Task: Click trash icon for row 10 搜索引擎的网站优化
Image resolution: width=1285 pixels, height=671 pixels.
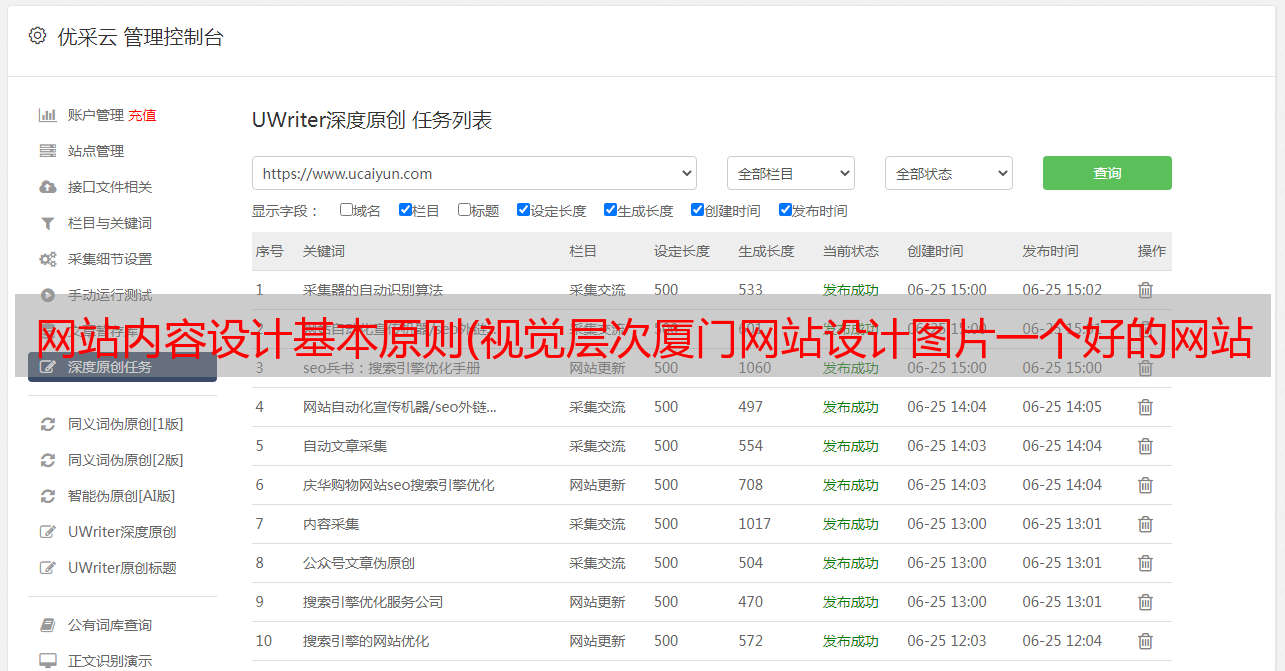Action: [x=1145, y=641]
